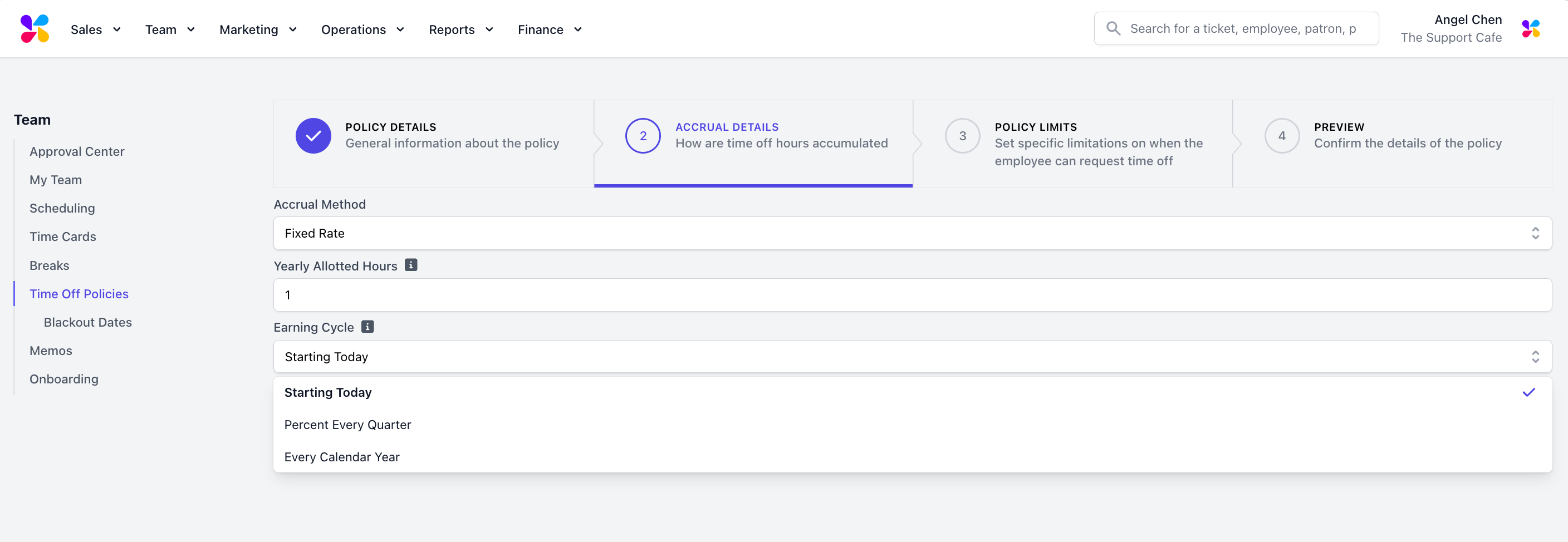
Task: Open the Reports menu
Action: coord(461,29)
